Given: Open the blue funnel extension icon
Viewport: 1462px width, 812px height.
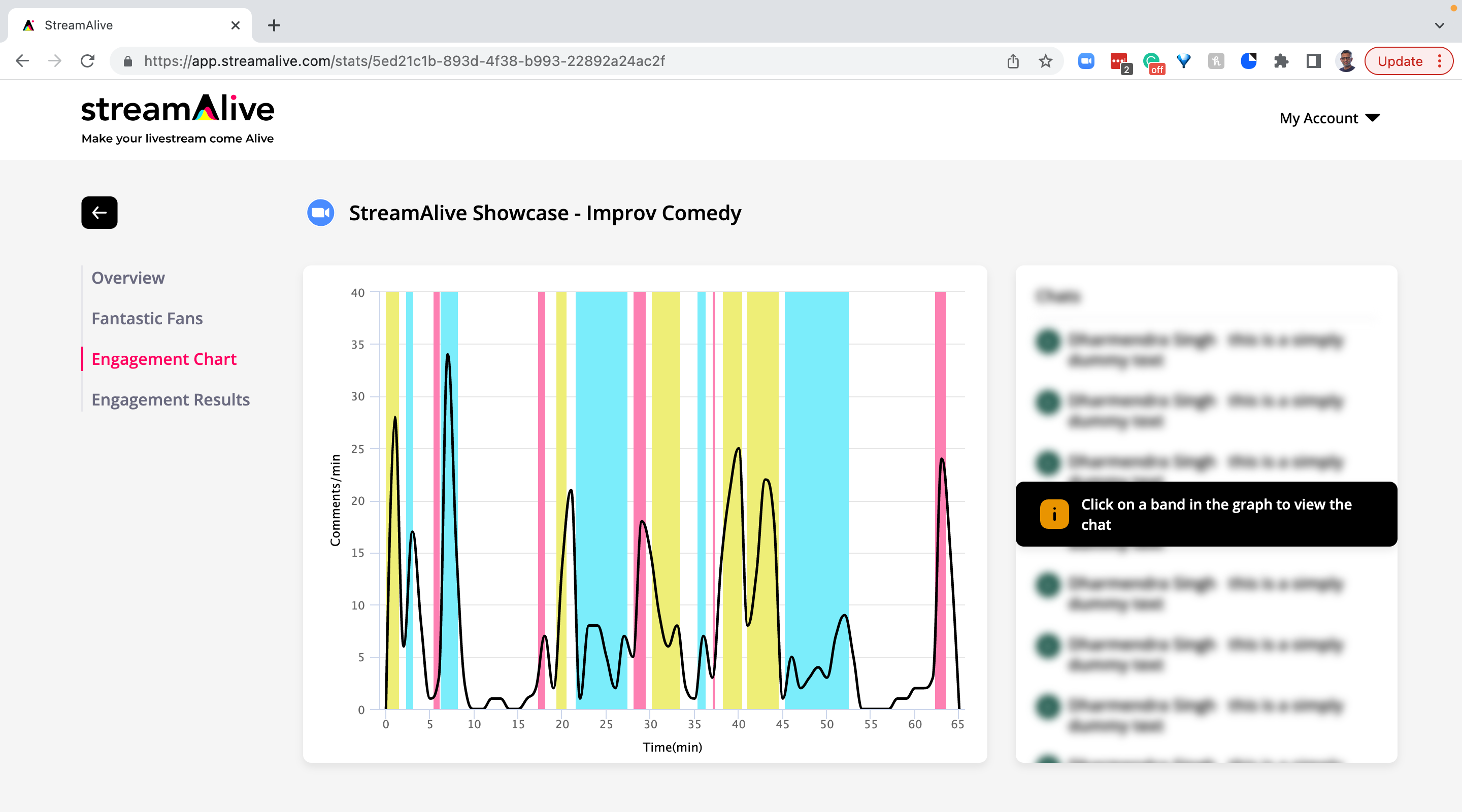Looking at the screenshot, I should (1184, 61).
